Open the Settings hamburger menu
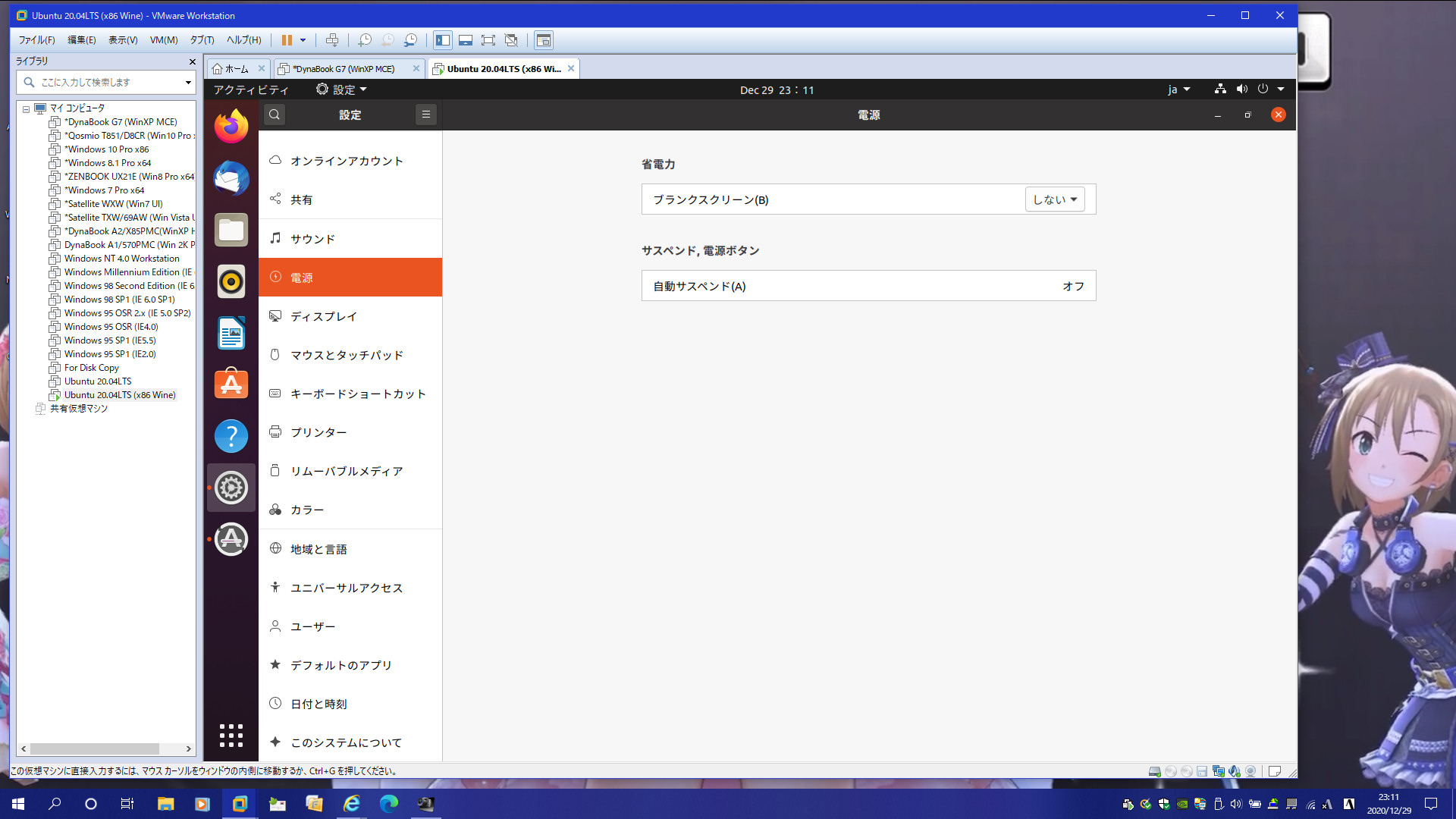 tap(425, 115)
